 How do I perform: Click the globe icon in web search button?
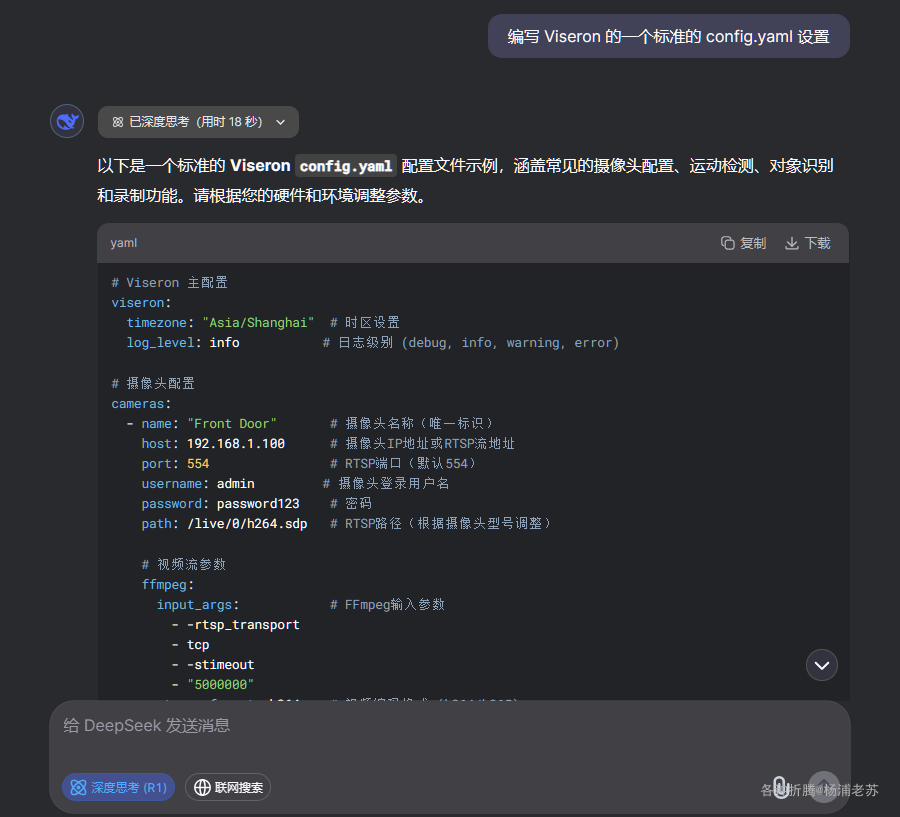pyautogui.click(x=202, y=787)
